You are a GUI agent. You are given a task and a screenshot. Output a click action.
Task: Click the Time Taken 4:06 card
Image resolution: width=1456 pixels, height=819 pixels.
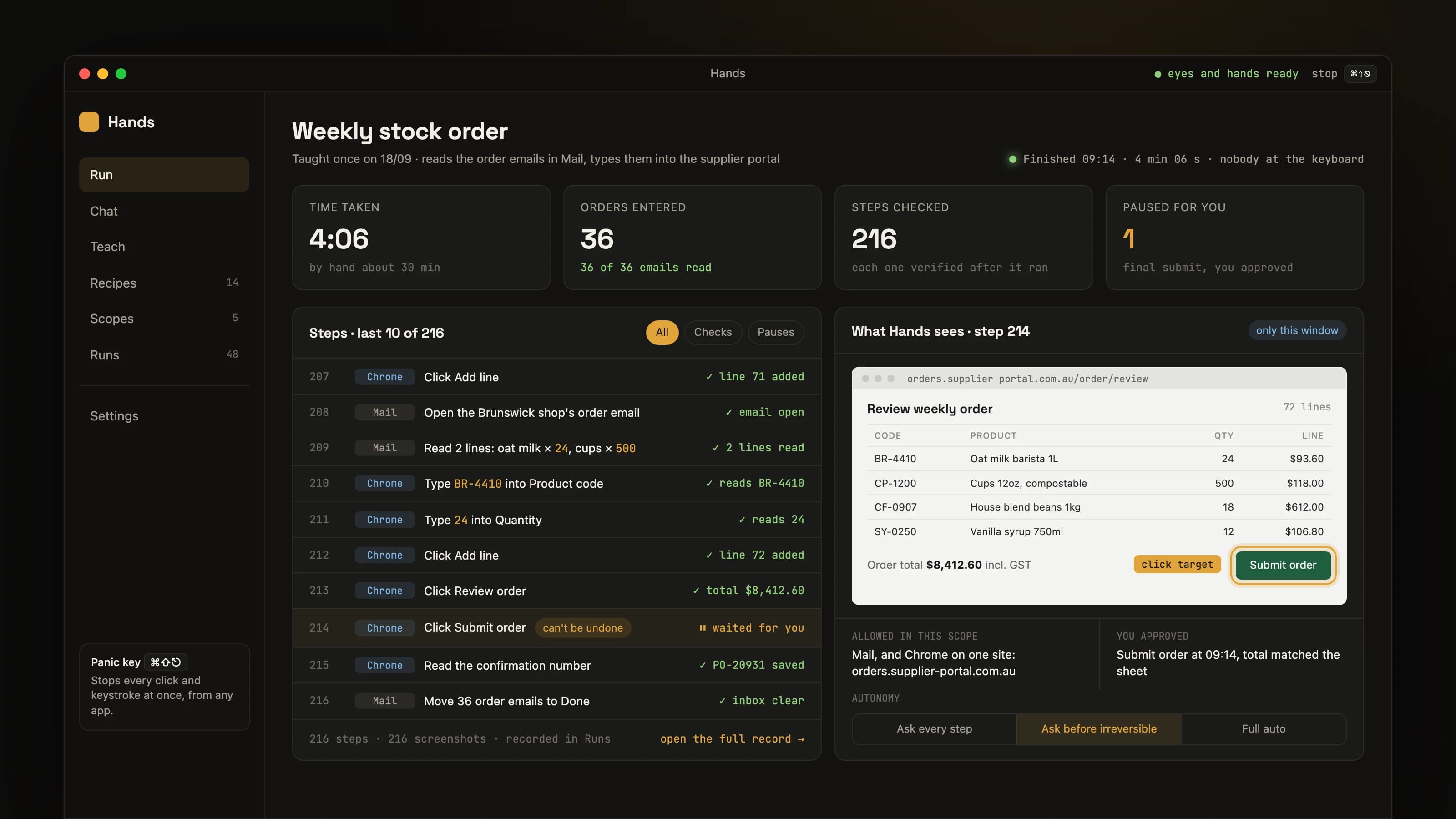point(421,238)
